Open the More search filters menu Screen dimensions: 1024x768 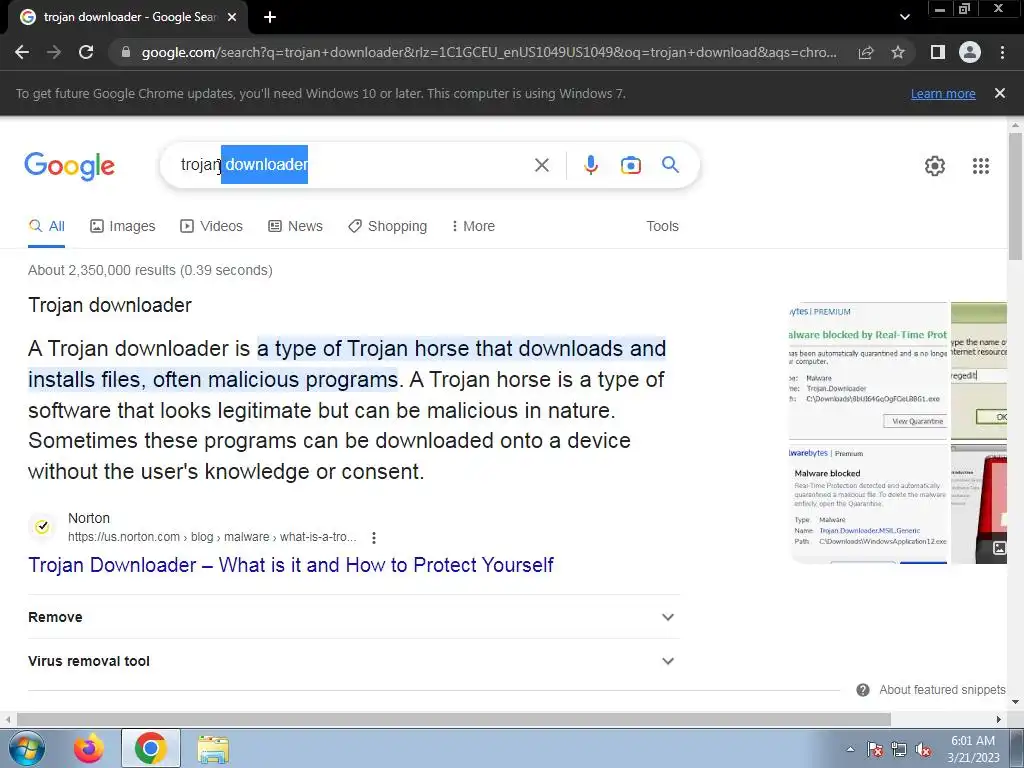click(473, 227)
